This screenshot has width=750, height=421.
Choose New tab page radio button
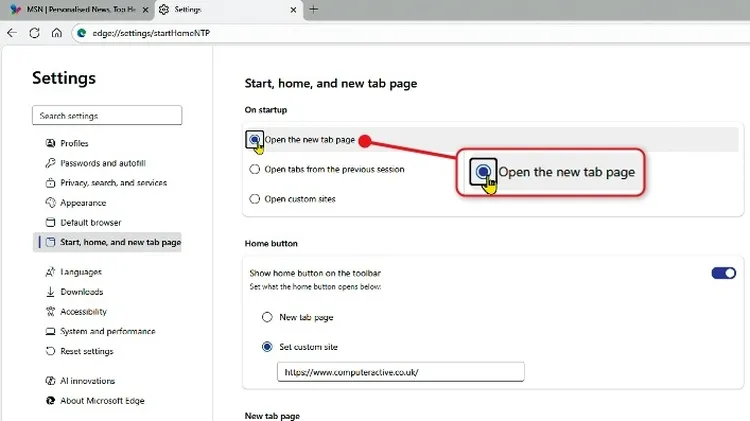(267, 317)
